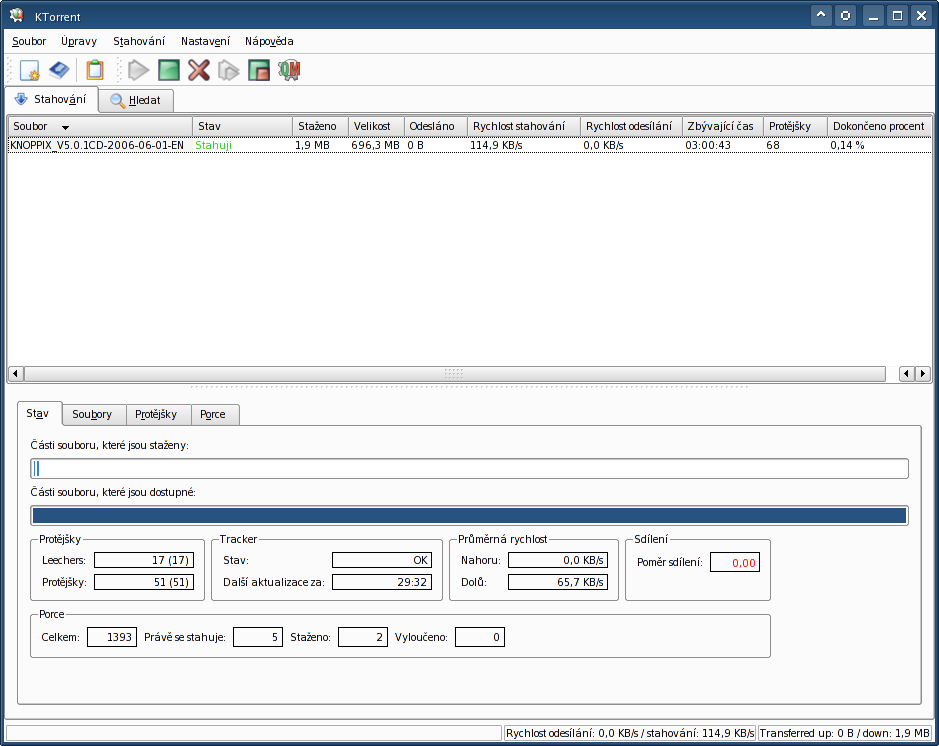939x746 pixels.
Task: Select the lower Stav detail tab
Action: click(40, 414)
